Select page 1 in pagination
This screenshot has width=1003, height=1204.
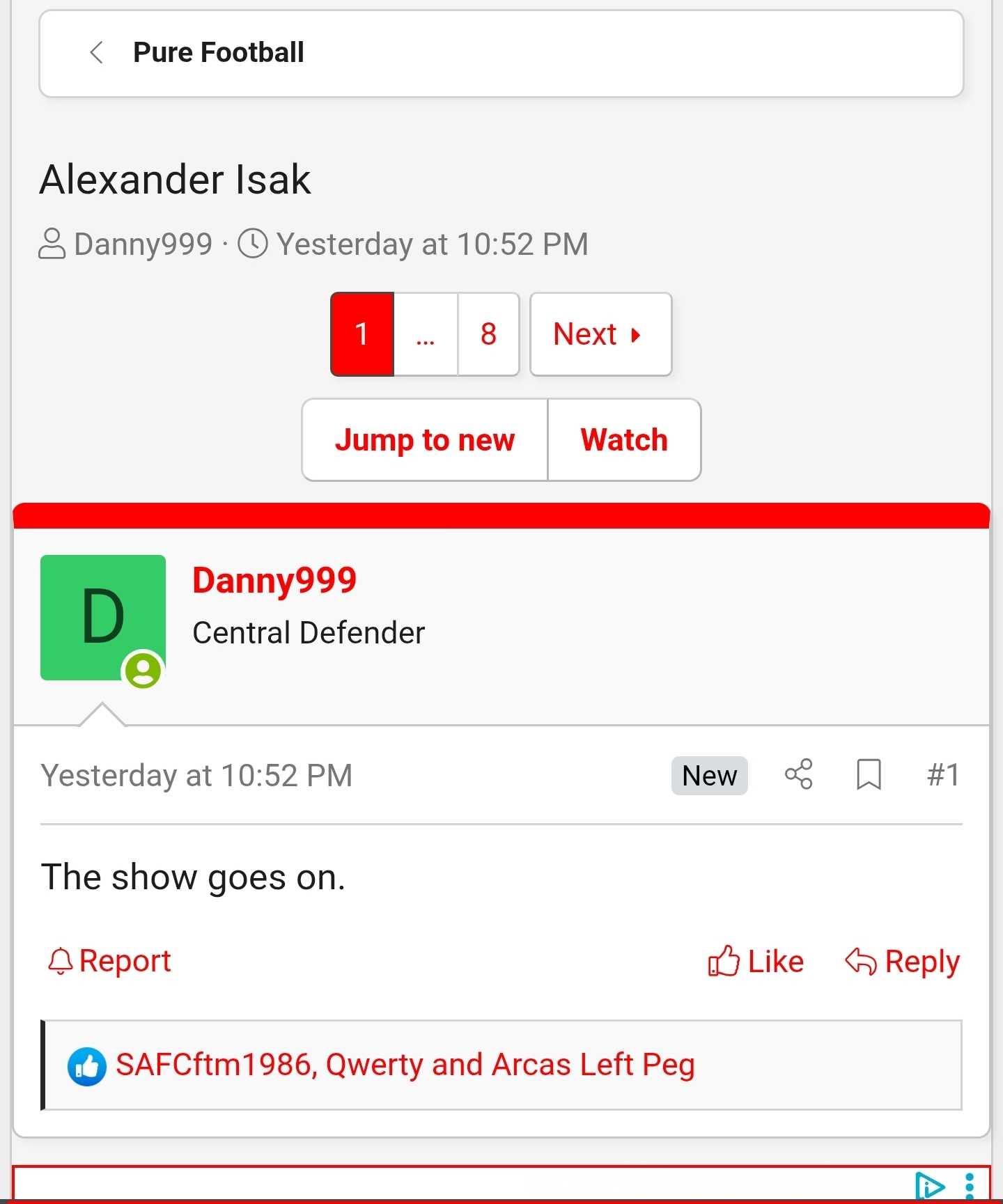[362, 334]
